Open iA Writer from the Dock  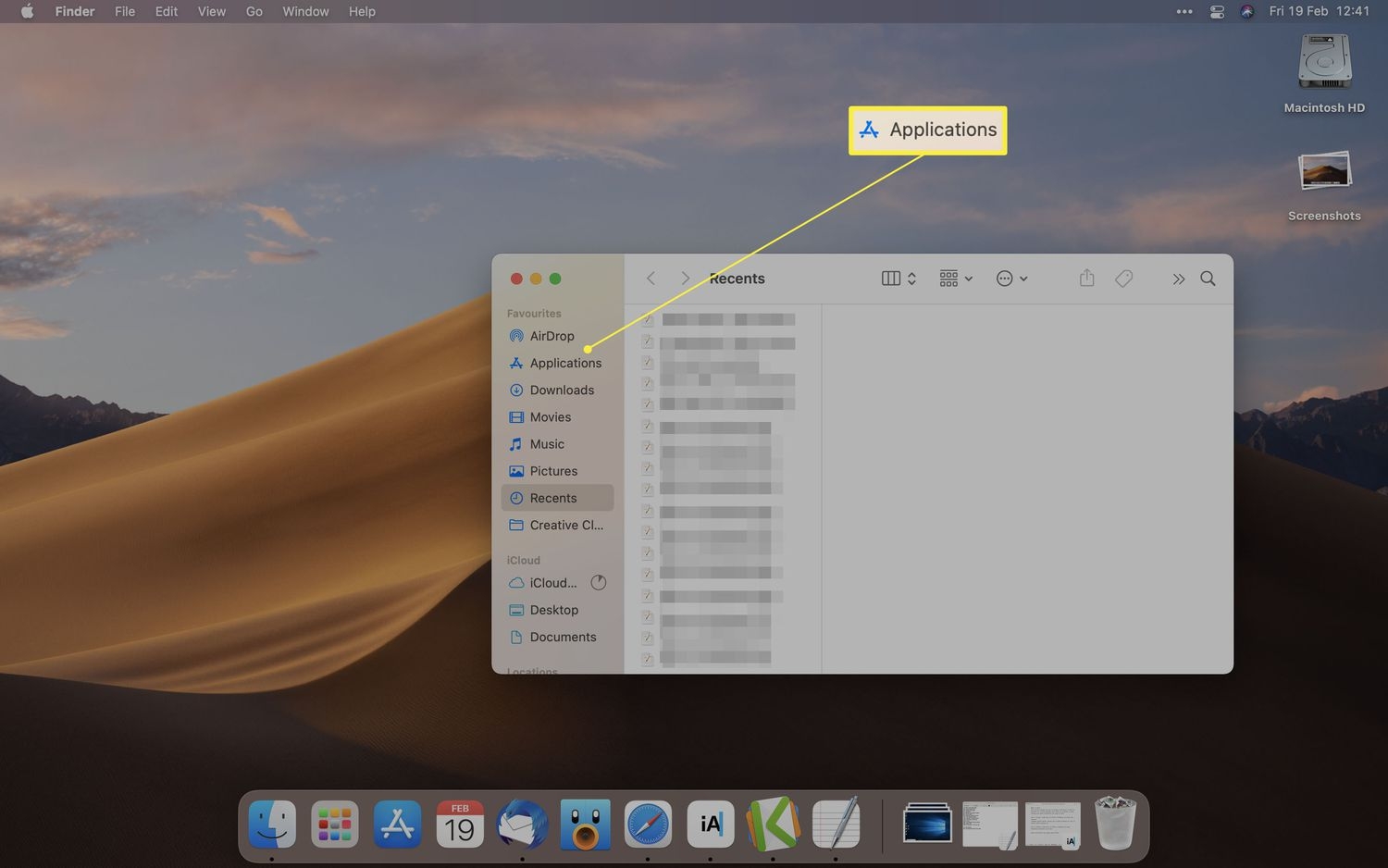point(711,824)
